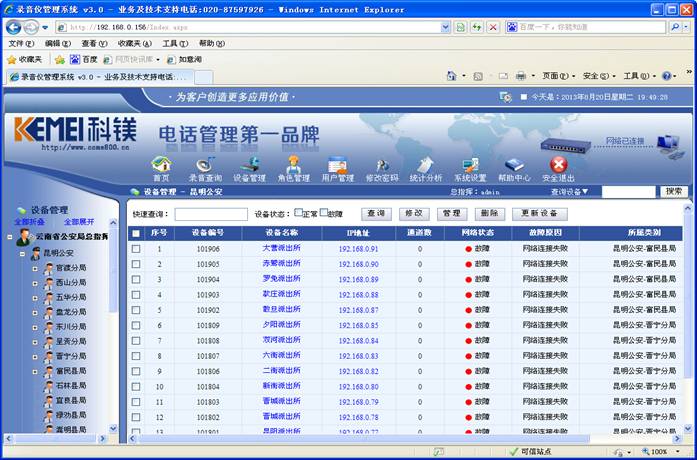The image size is (697, 460).
Task: Expand the 东川分局 tree node
Action: point(35,328)
